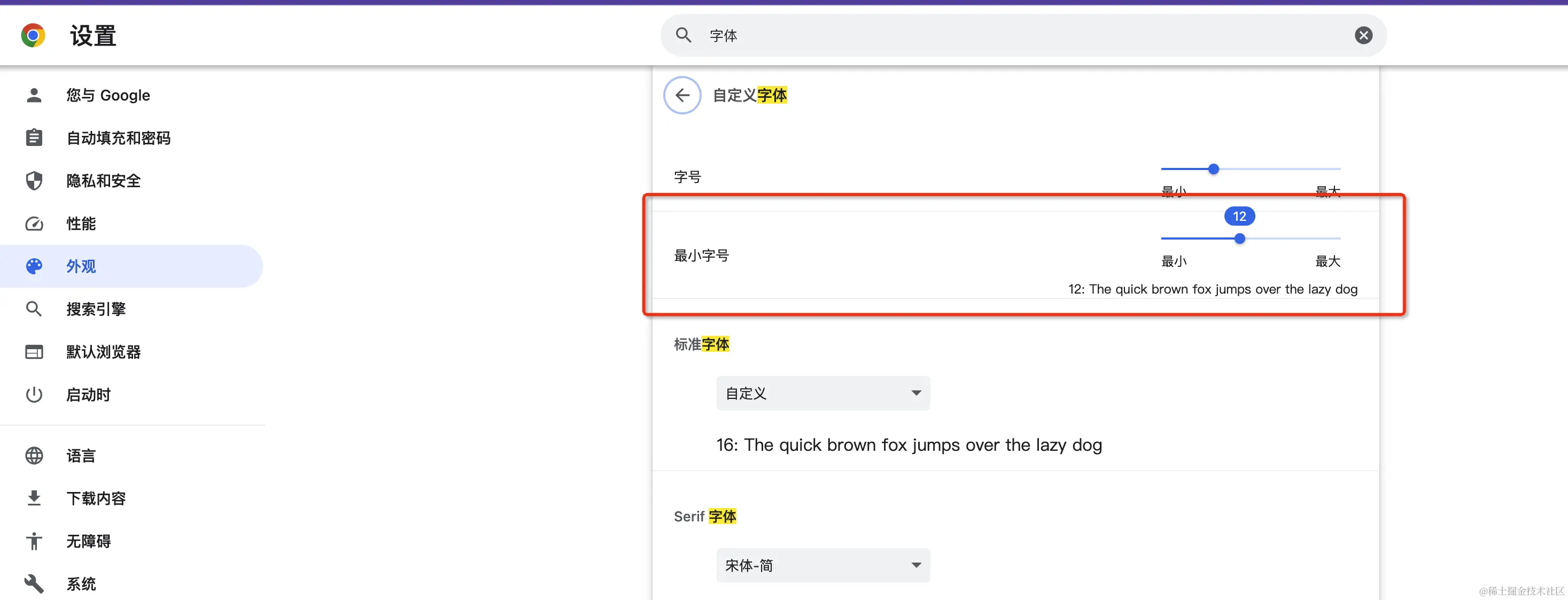1568x600 pixels.
Task: Open 默认浏览器 settings page
Action: 103,352
